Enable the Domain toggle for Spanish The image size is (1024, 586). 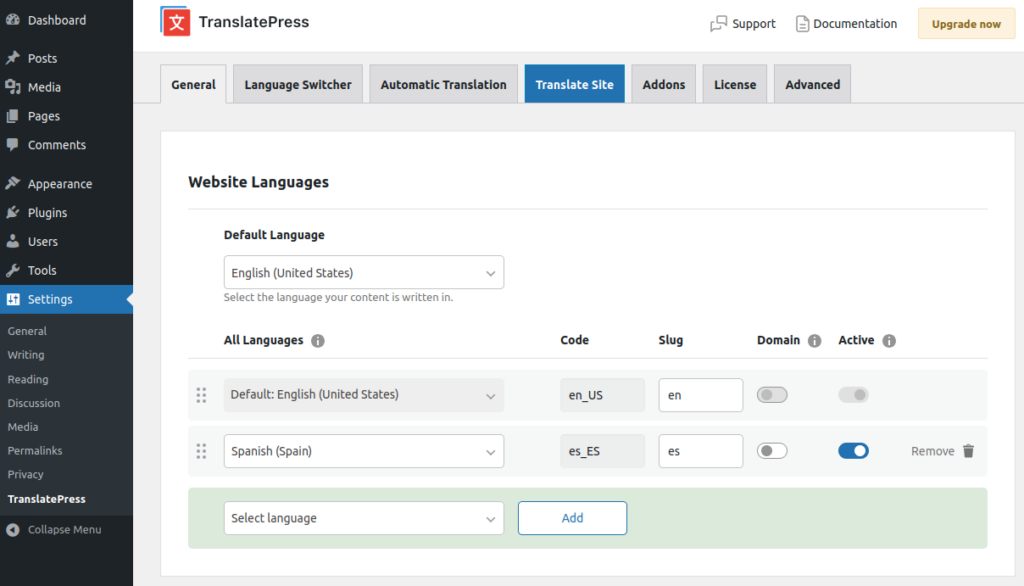pyautogui.click(x=772, y=451)
